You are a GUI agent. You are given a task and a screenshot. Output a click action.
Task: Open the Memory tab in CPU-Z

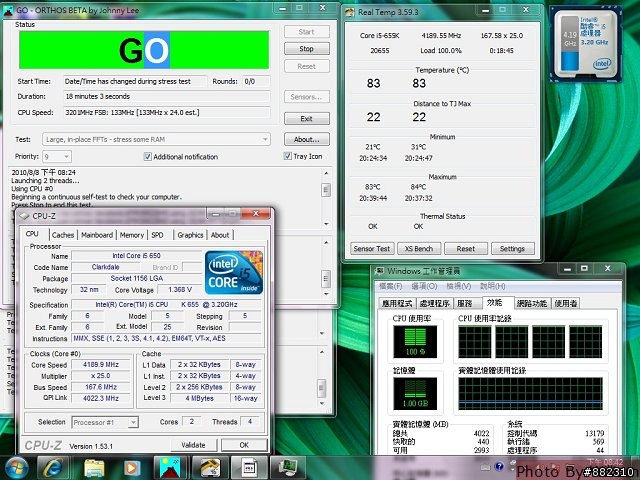click(x=132, y=235)
